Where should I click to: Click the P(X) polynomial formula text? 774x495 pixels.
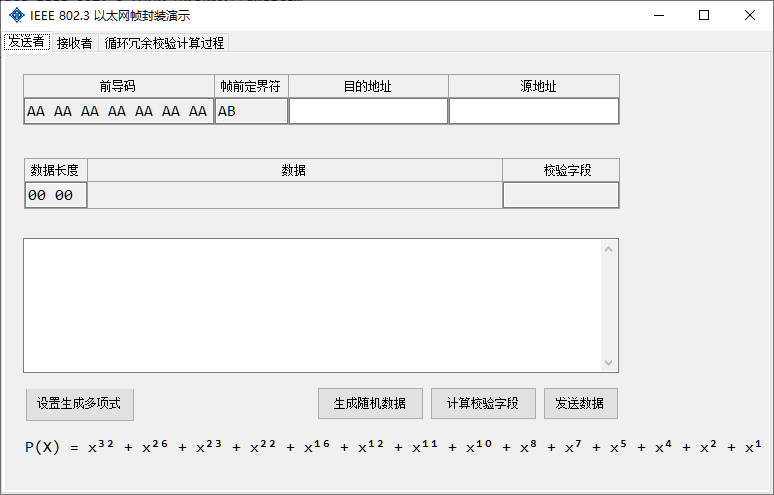click(393, 447)
